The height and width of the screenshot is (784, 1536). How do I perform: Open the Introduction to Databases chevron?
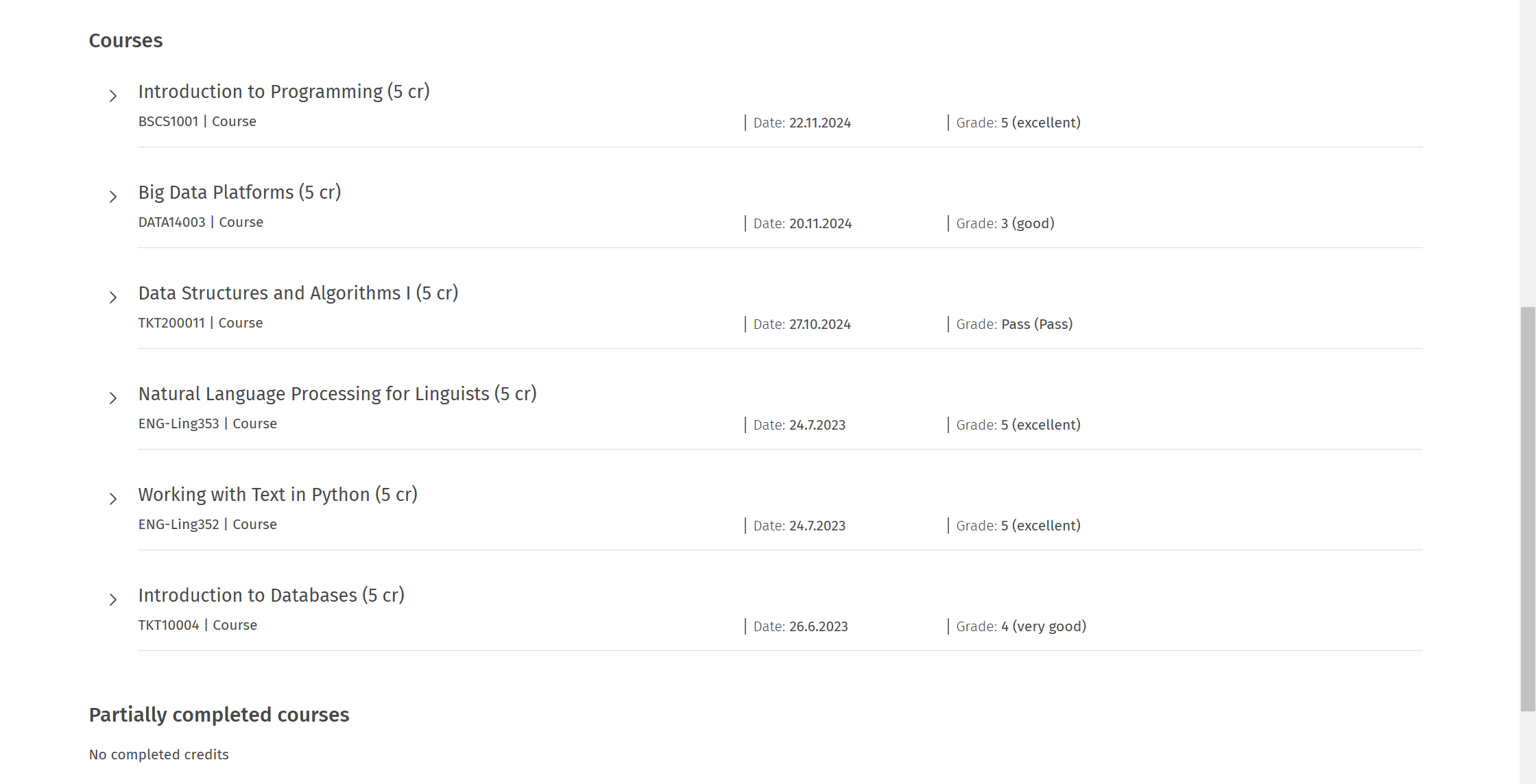coord(113,600)
